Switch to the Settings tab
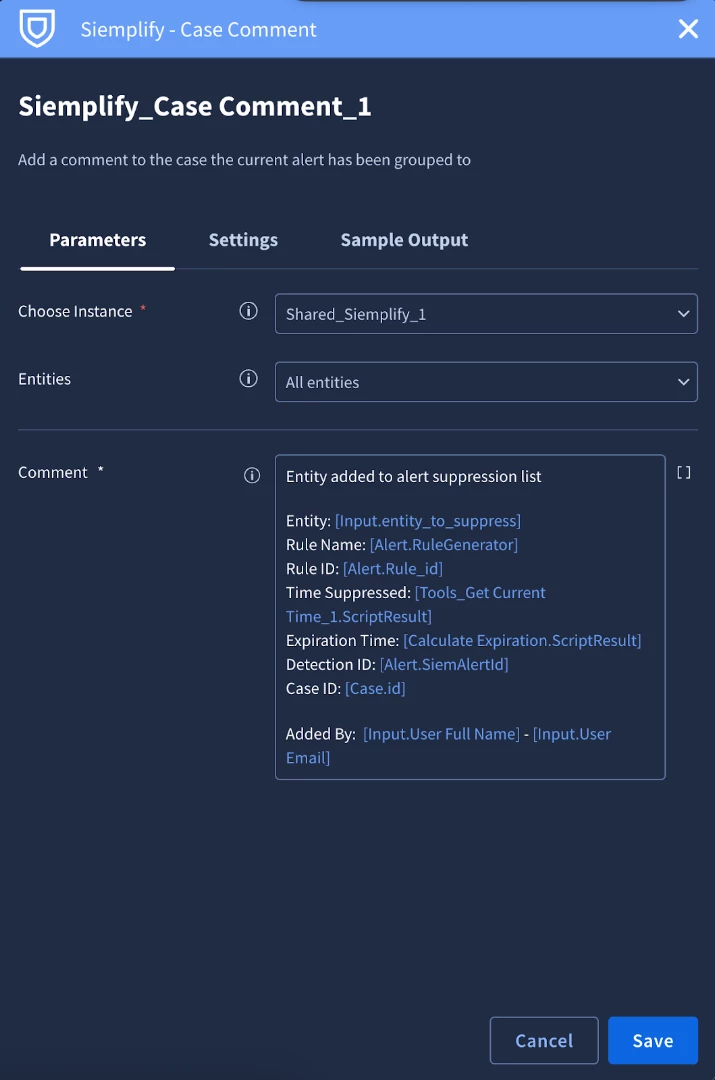Viewport: 715px width, 1080px height. (243, 240)
